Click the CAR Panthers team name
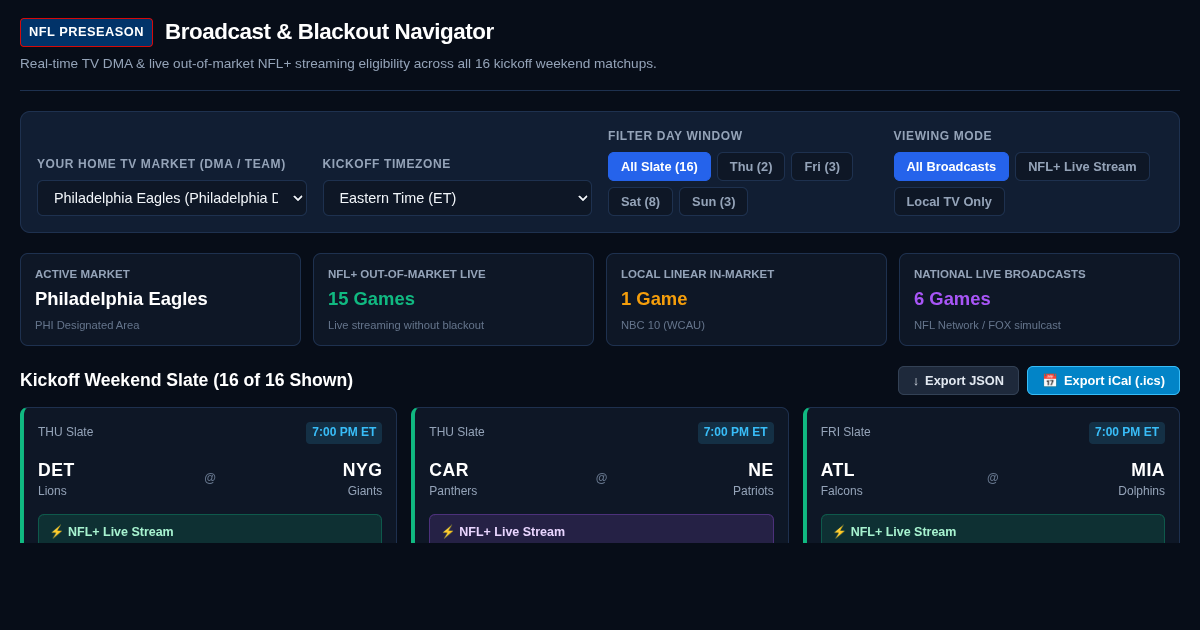This screenshot has width=1200, height=630. (x=453, y=479)
